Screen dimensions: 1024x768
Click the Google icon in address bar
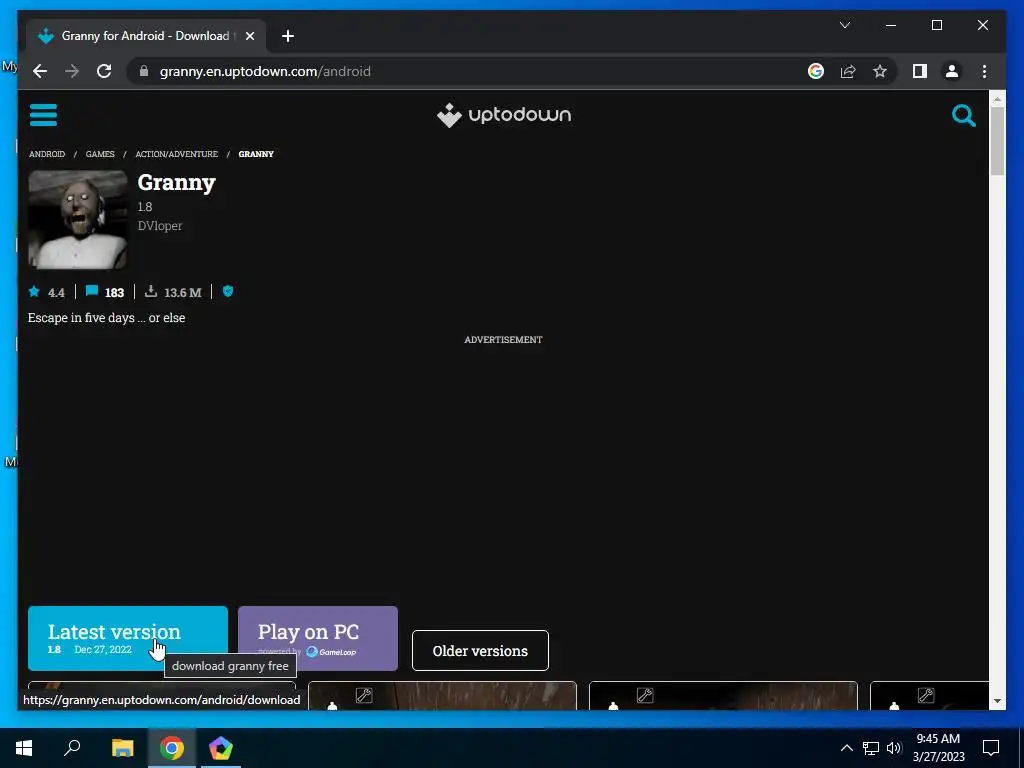tap(816, 71)
